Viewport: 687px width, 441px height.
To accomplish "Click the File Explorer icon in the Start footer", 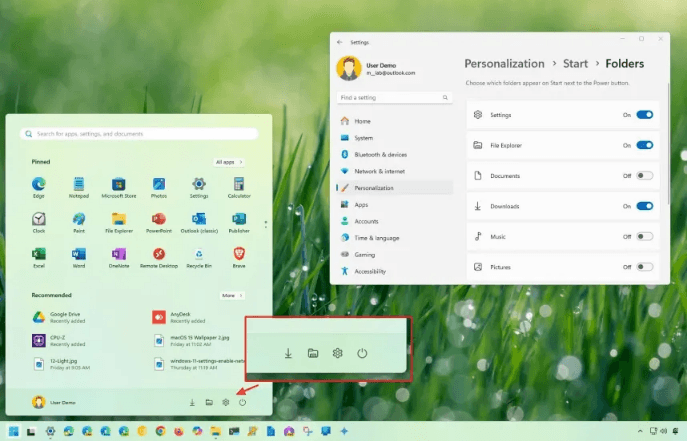I will click(209, 402).
